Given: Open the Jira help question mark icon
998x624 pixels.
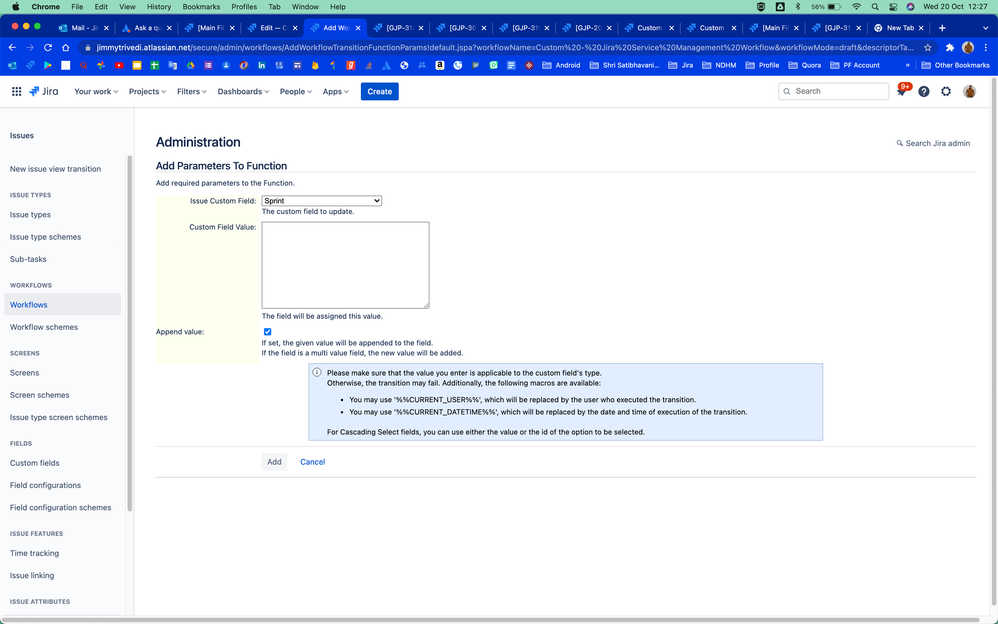Looking at the screenshot, I should pos(923,91).
